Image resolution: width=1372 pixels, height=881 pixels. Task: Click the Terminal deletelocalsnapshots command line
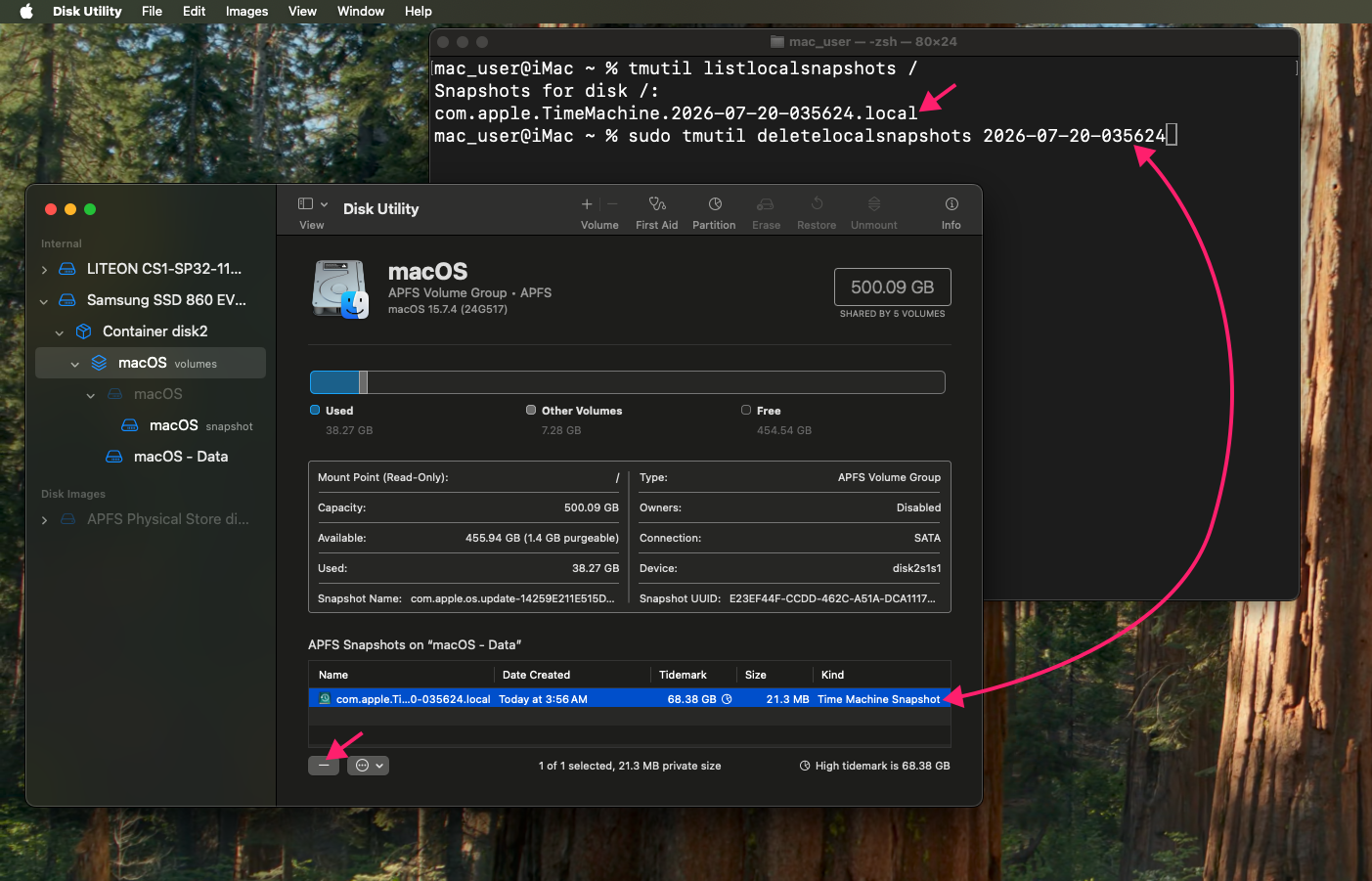point(806,136)
